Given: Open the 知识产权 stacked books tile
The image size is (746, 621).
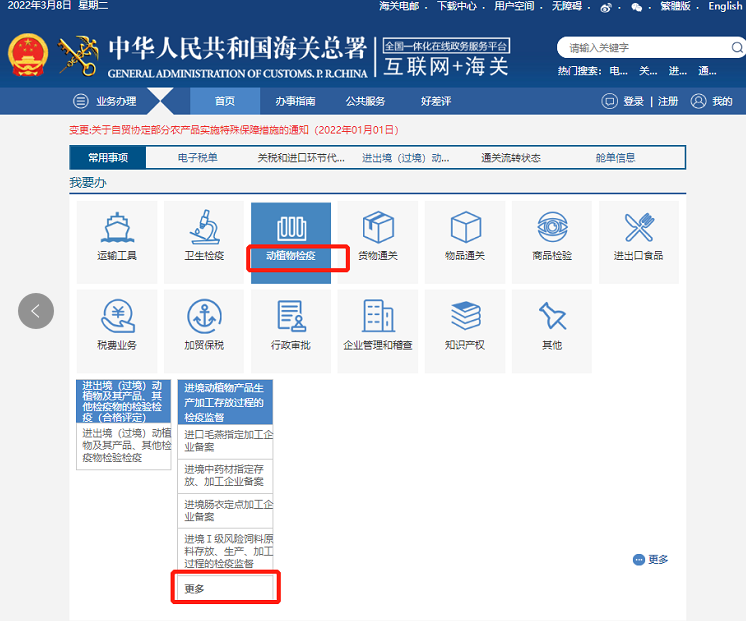Looking at the screenshot, I should tap(465, 331).
